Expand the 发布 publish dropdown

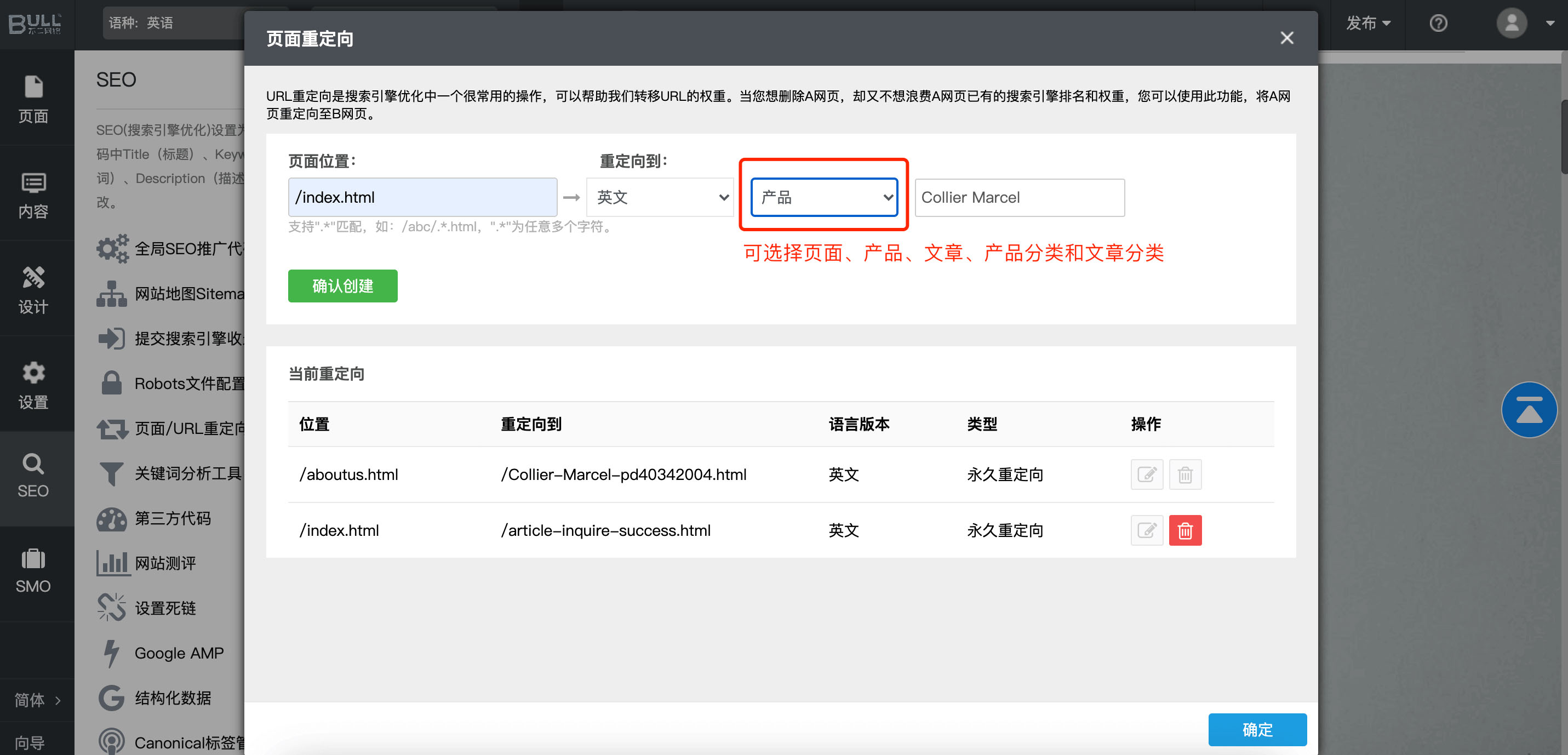[1367, 23]
